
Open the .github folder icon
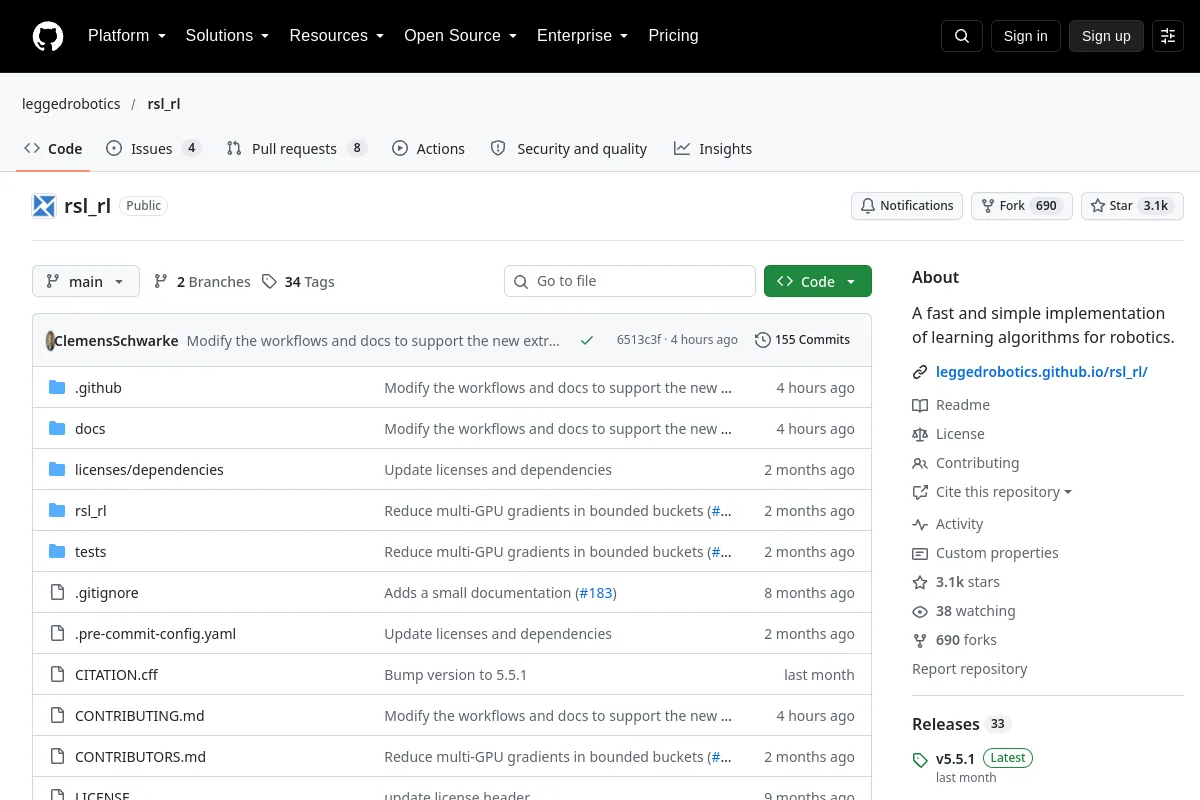tap(57, 388)
